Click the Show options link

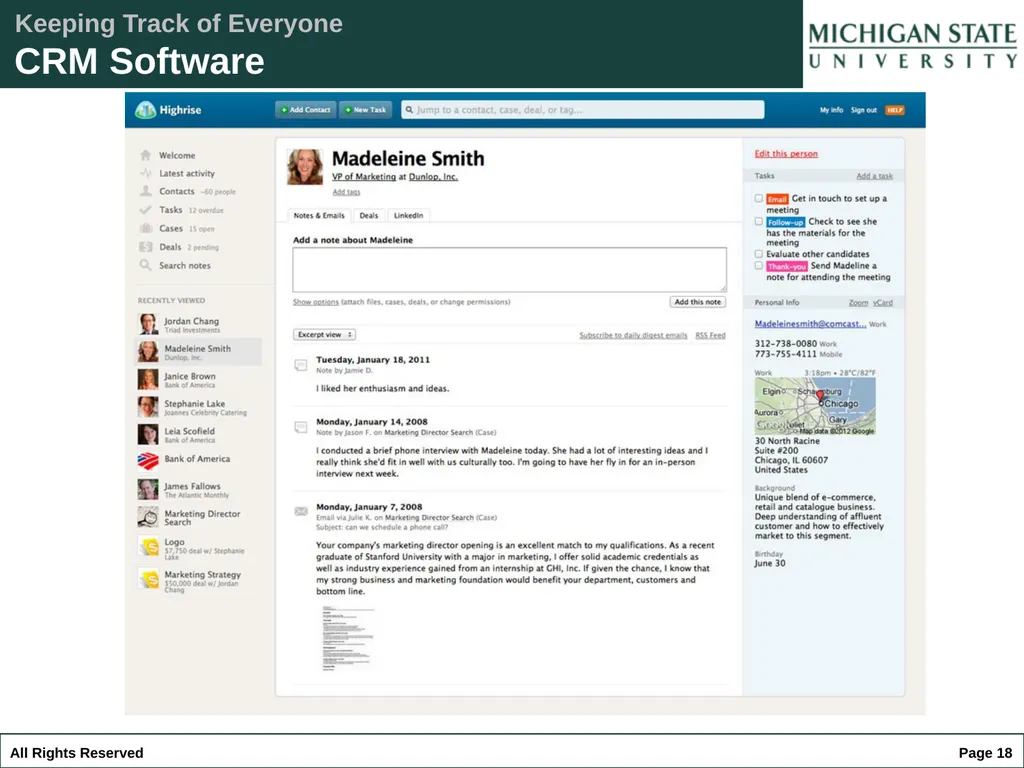pyautogui.click(x=315, y=302)
